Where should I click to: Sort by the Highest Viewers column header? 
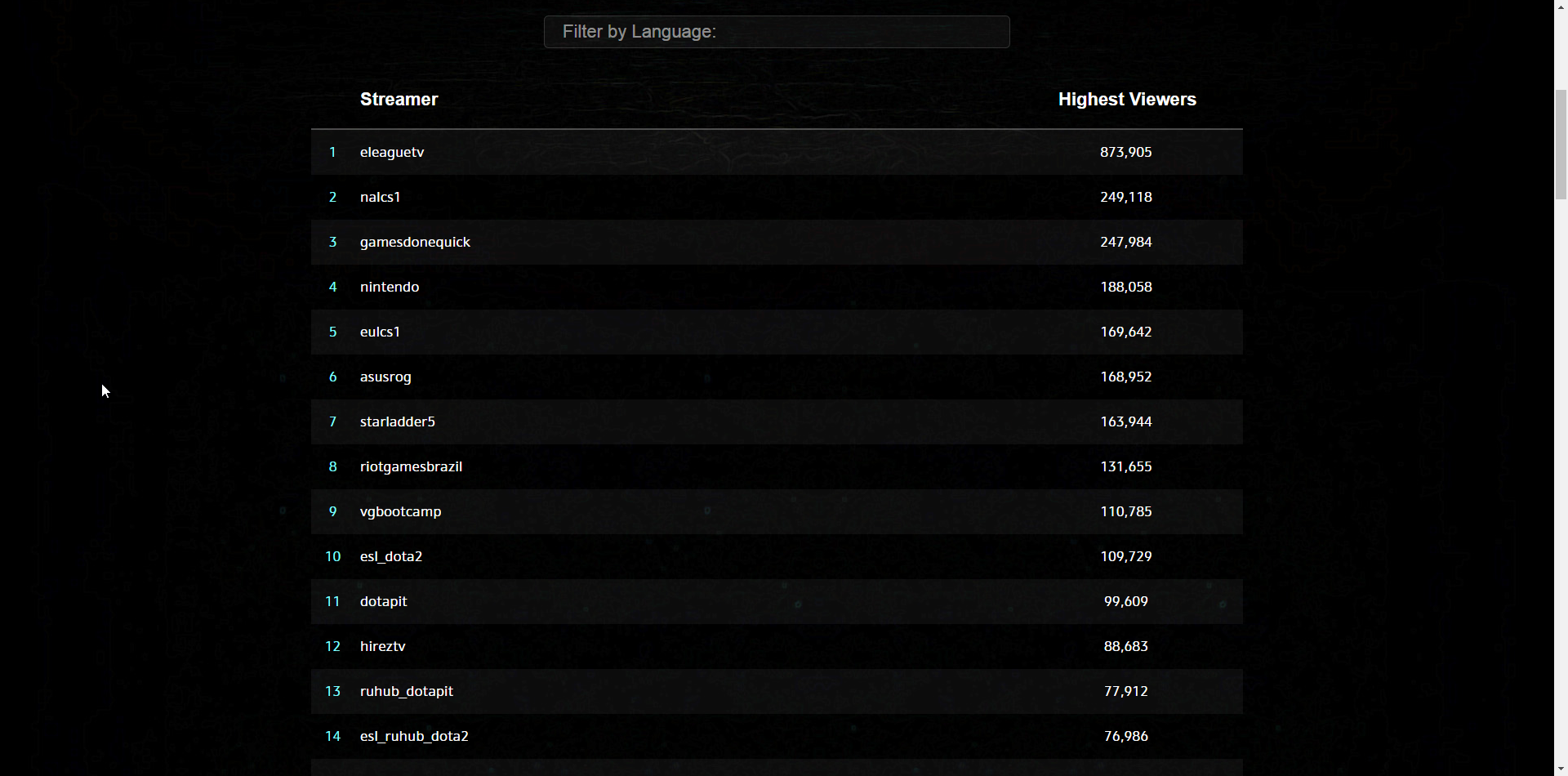click(1127, 100)
